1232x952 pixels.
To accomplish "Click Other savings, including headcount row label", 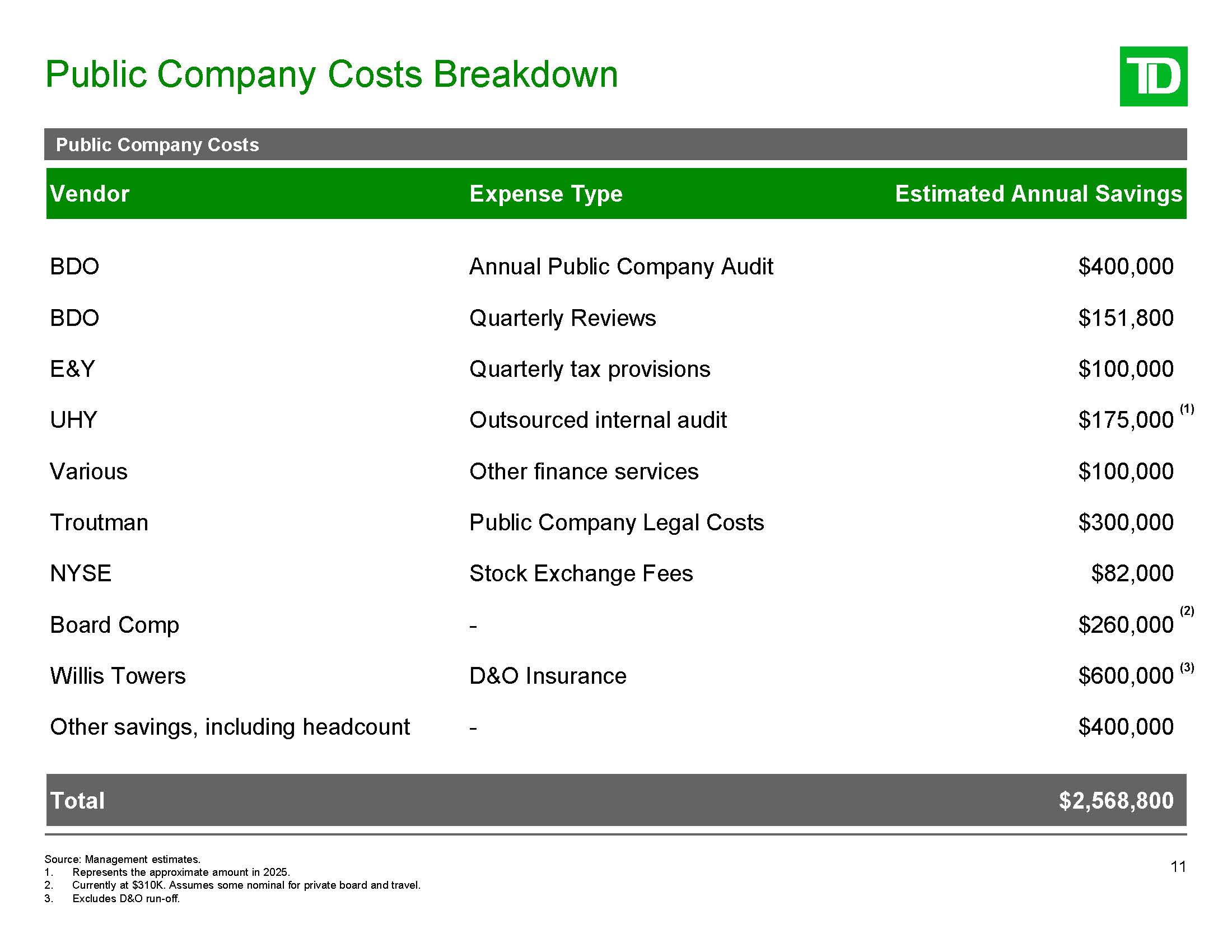I will click(230, 727).
